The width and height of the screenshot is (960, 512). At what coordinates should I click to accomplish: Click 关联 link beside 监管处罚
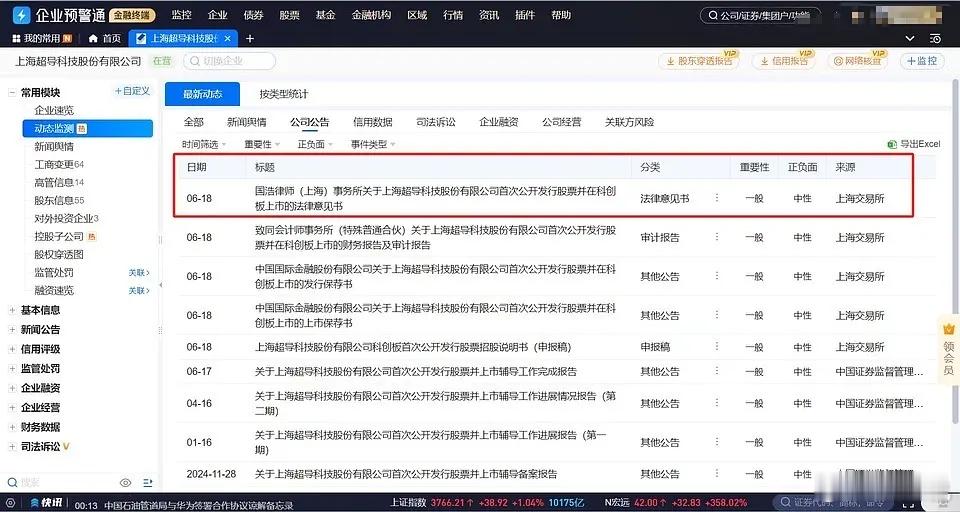coord(139,273)
